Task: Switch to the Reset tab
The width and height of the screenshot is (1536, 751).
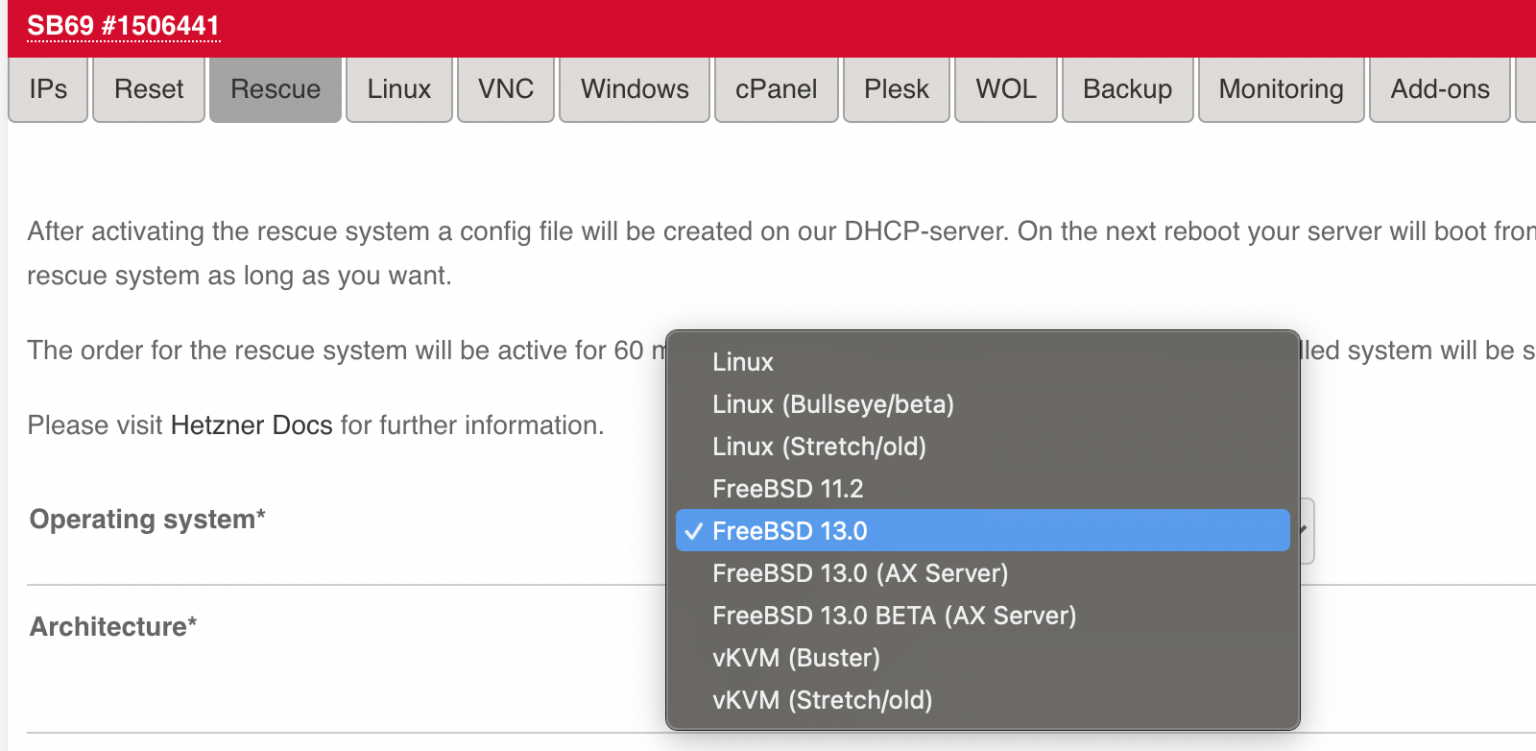Action: pos(148,89)
